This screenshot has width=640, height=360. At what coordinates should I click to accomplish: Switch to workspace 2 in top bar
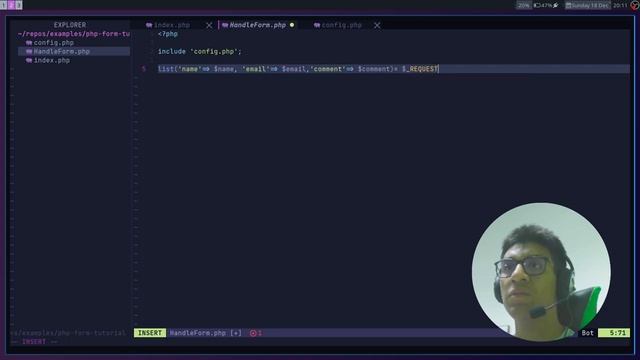coord(11,5)
